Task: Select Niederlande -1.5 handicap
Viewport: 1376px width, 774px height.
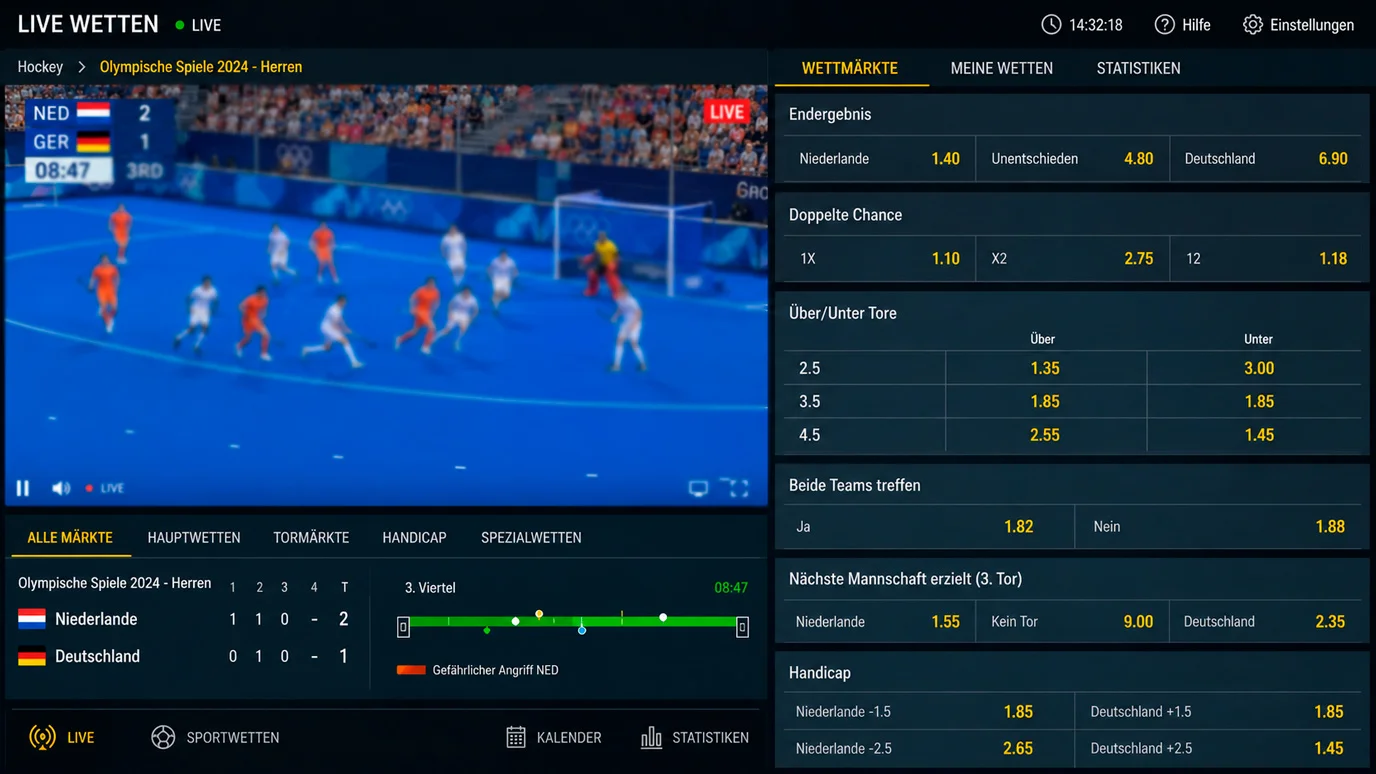Action: point(928,712)
